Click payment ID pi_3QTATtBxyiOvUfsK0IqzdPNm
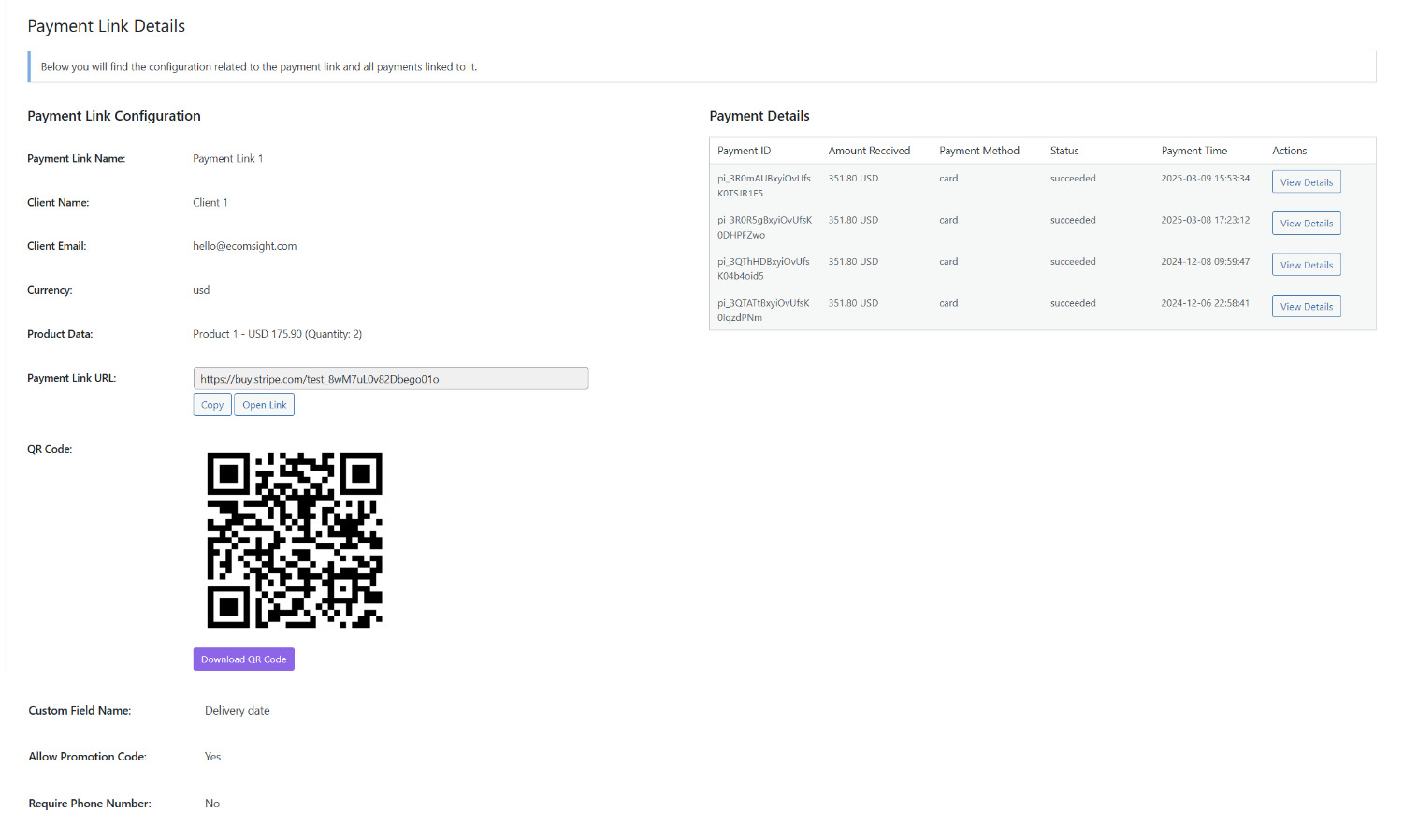Screen dimensions: 1403x840 click(x=763, y=311)
